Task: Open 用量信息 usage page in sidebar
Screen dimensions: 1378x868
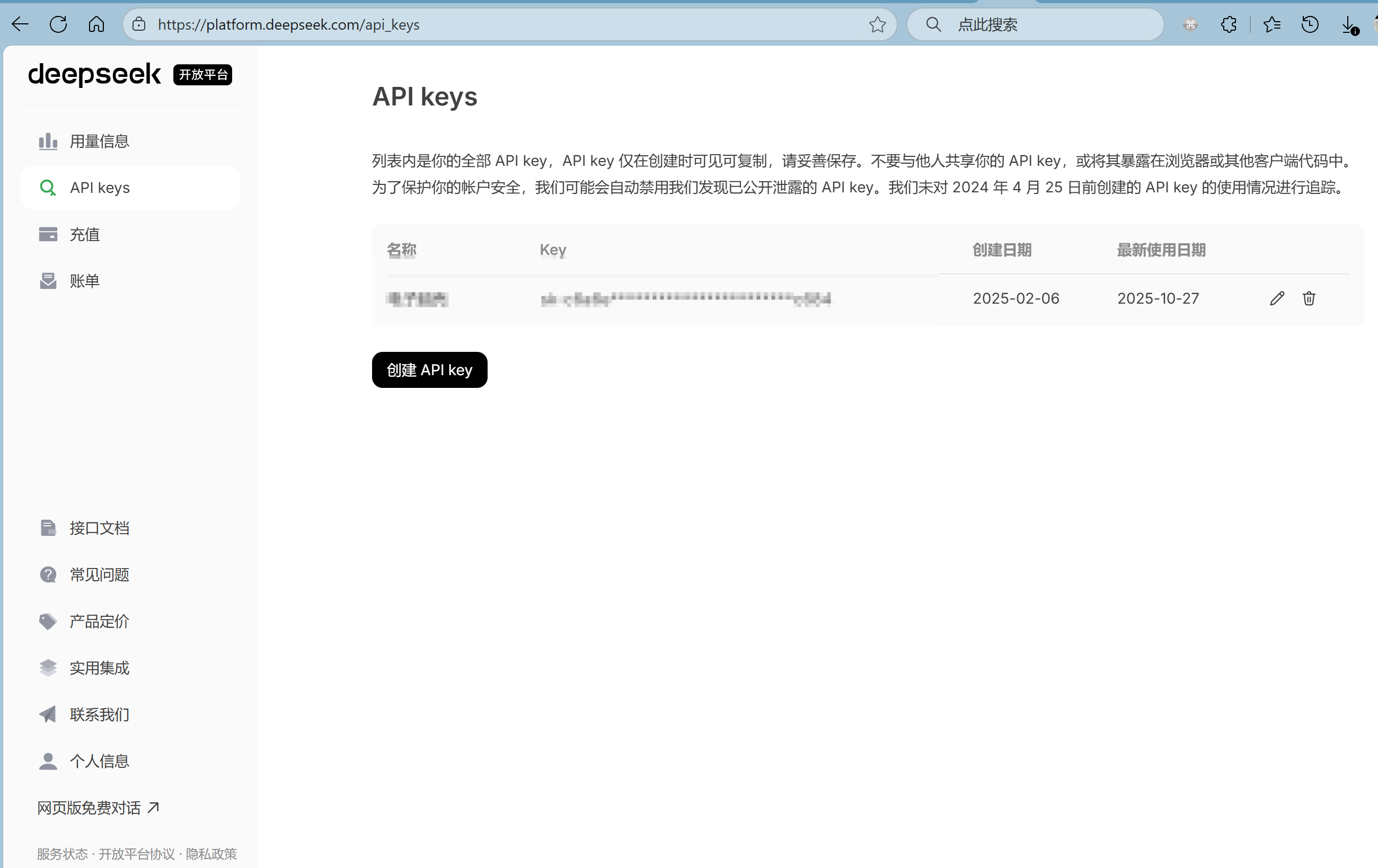Action: pos(99,141)
